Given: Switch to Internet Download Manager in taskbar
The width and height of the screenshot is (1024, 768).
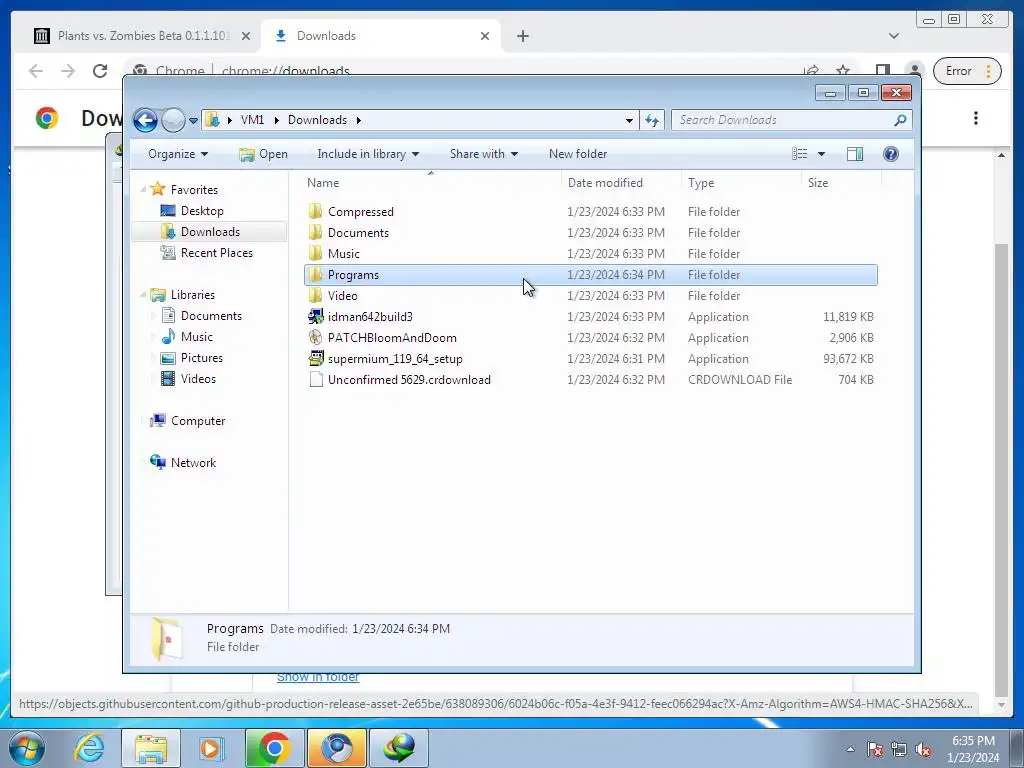Looking at the screenshot, I should click(x=399, y=748).
